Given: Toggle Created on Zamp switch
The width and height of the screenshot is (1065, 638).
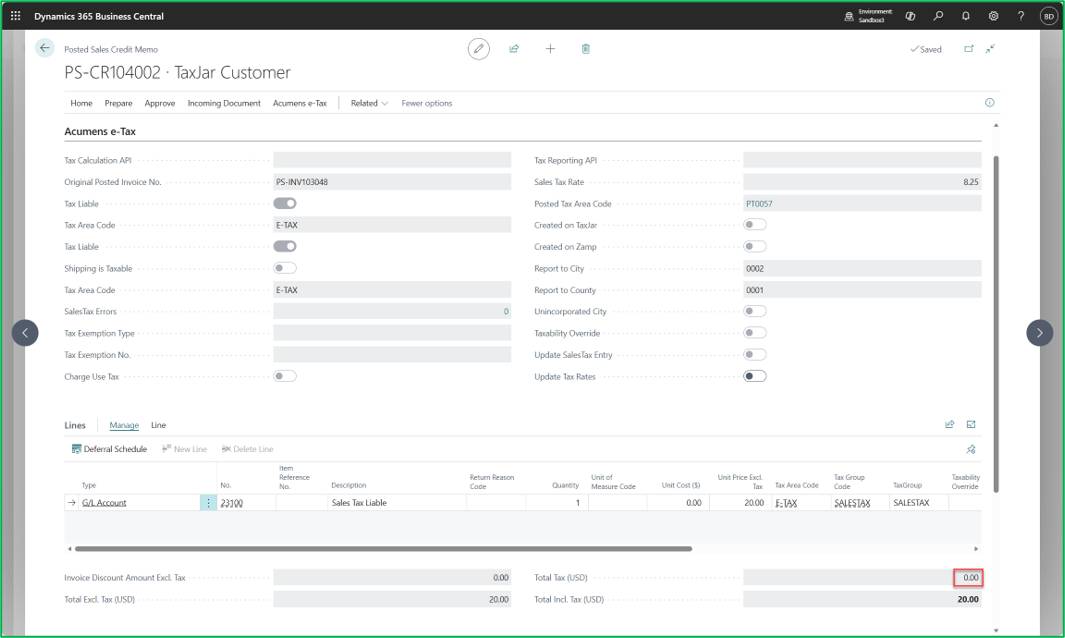Looking at the screenshot, I should pos(755,246).
